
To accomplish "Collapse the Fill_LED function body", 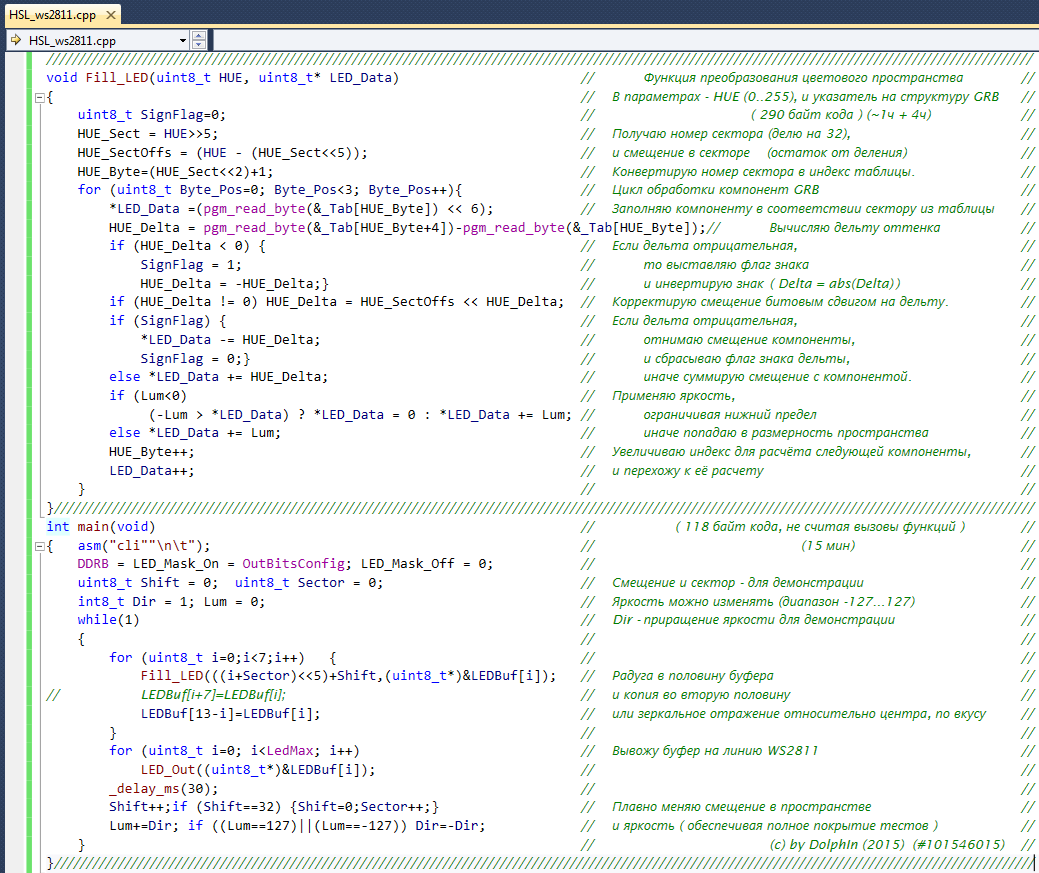I will click(38, 97).
